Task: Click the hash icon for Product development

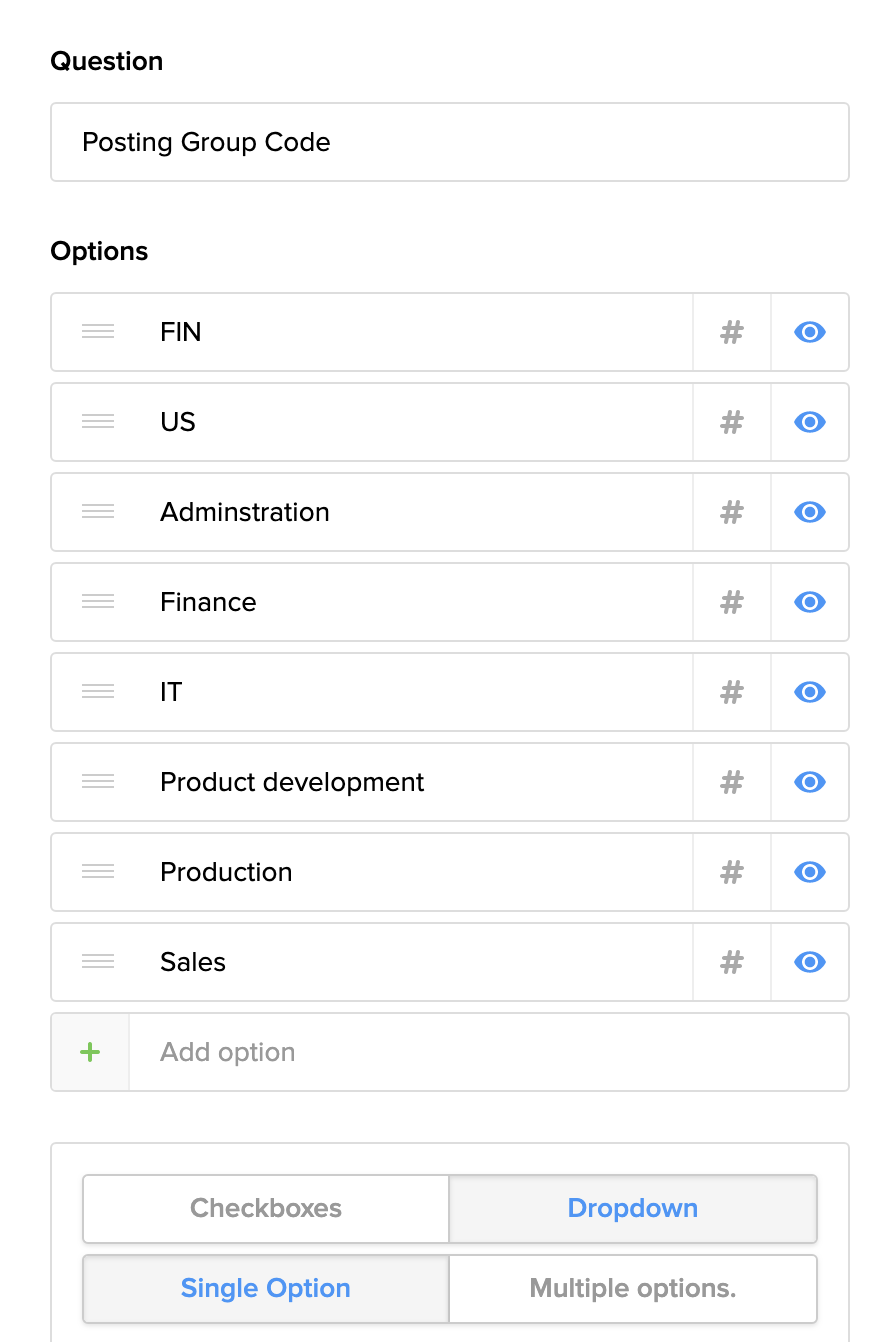Action: [732, 782]
